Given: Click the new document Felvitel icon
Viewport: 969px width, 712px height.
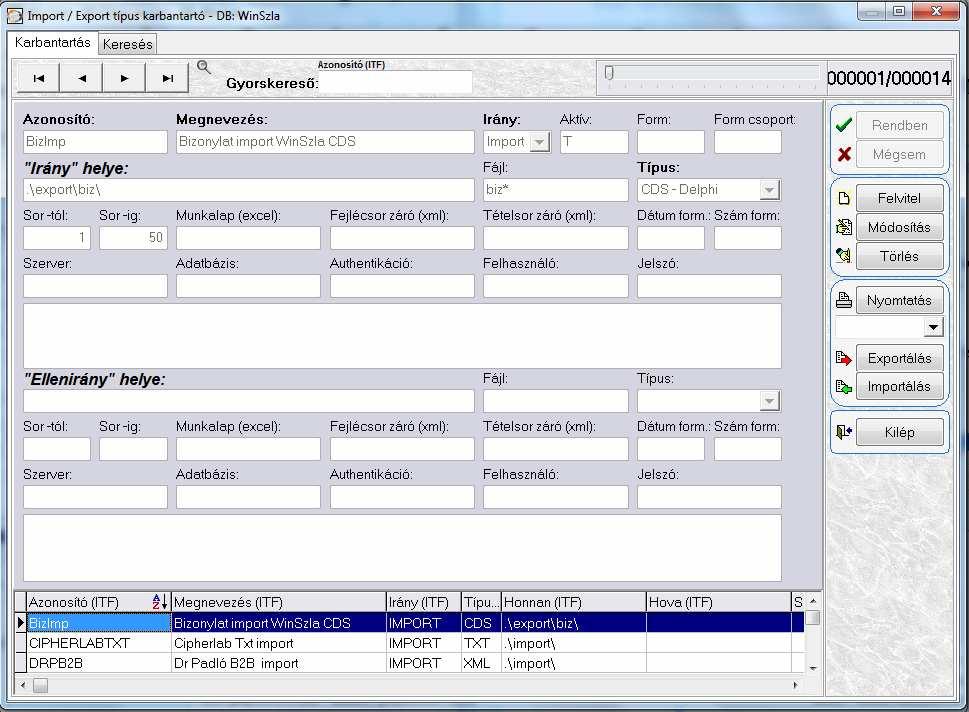Looking at the screenshot, I should [844, 198].
